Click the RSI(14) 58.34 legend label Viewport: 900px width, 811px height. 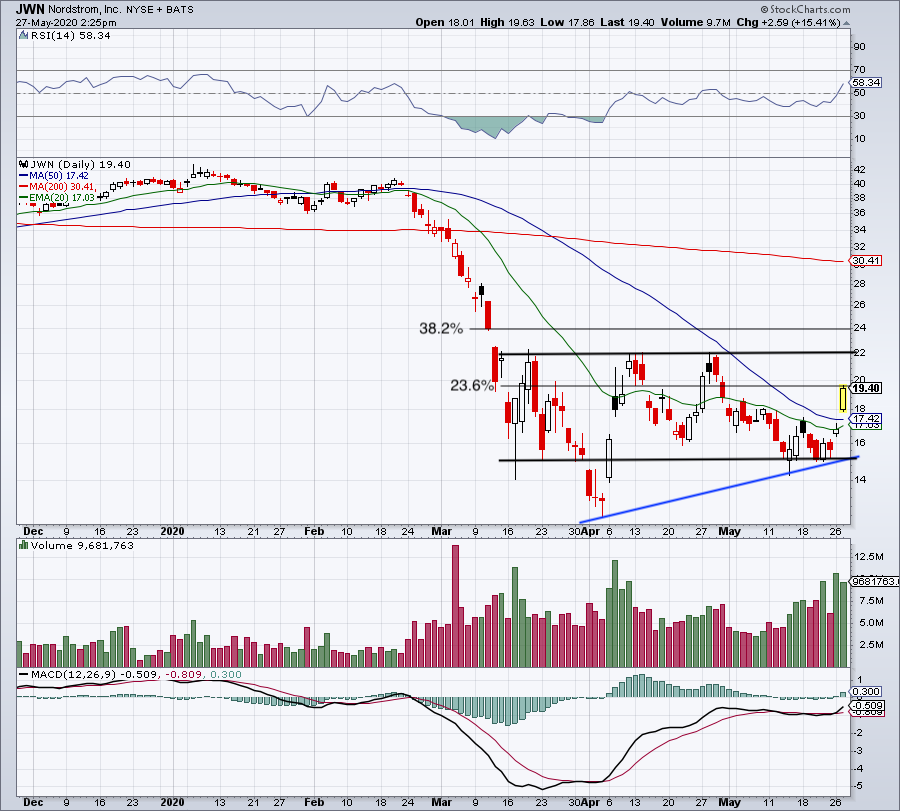[70, 36]
